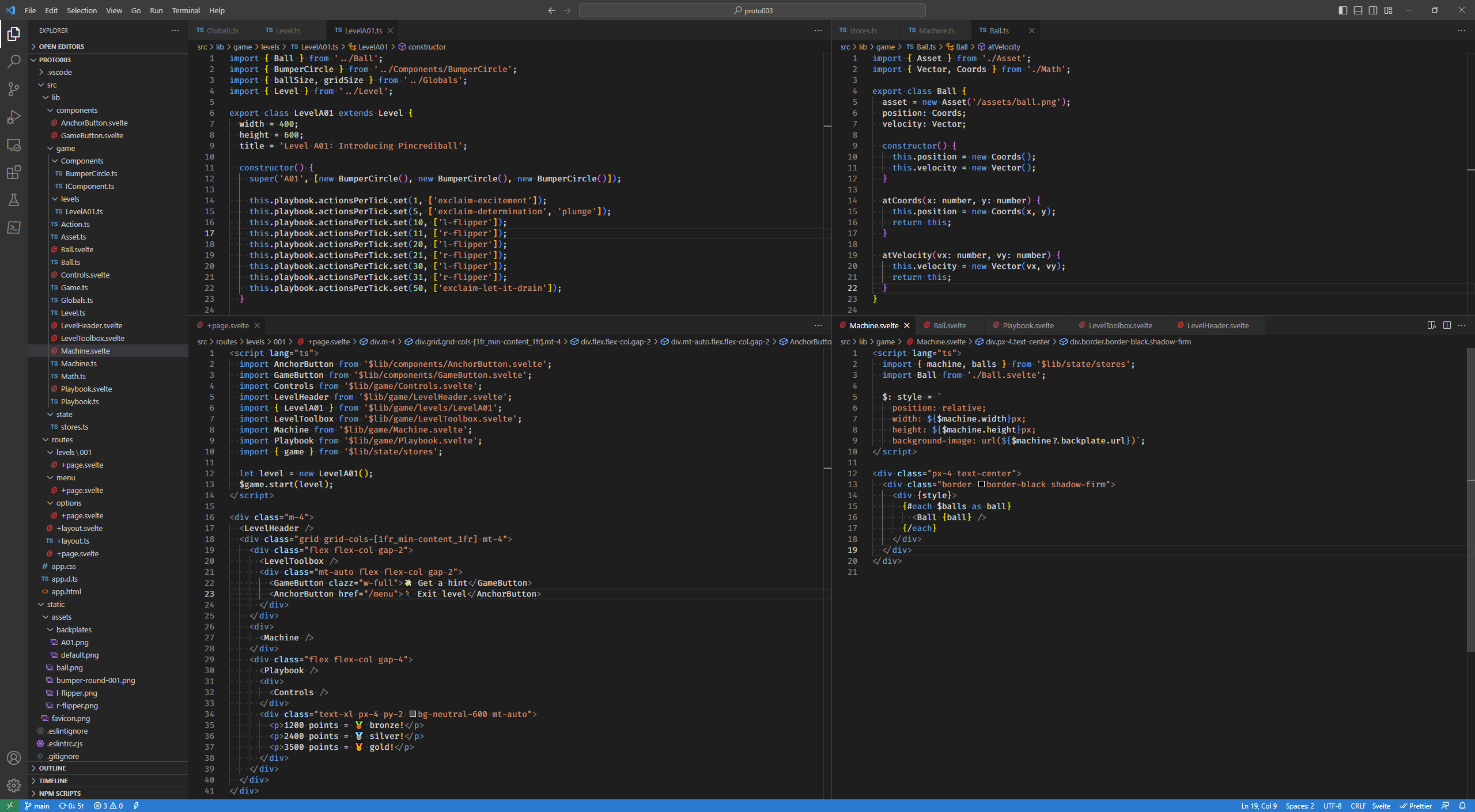Open the Extensions view
The height and width of the screenshot is (812, 1475).
(14, 172)
